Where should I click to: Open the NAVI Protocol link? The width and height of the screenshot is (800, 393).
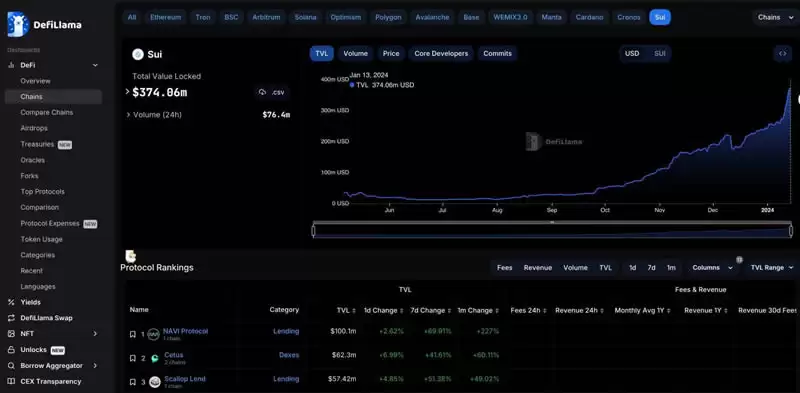tap(185, 331)
